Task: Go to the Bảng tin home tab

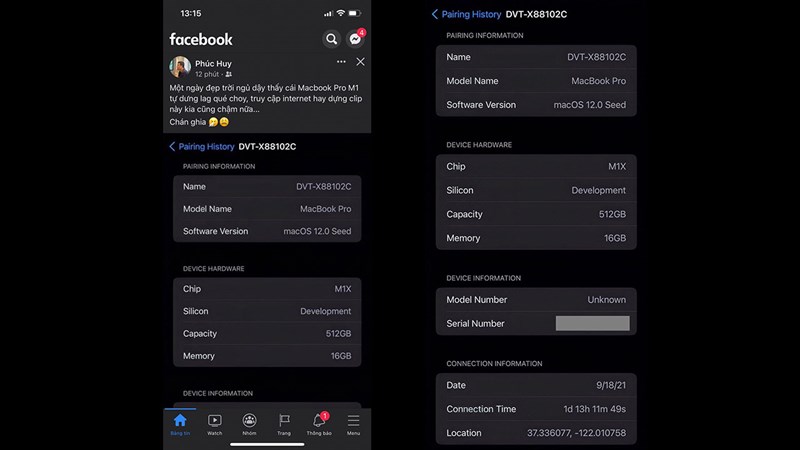Action: tap(180, 424)
